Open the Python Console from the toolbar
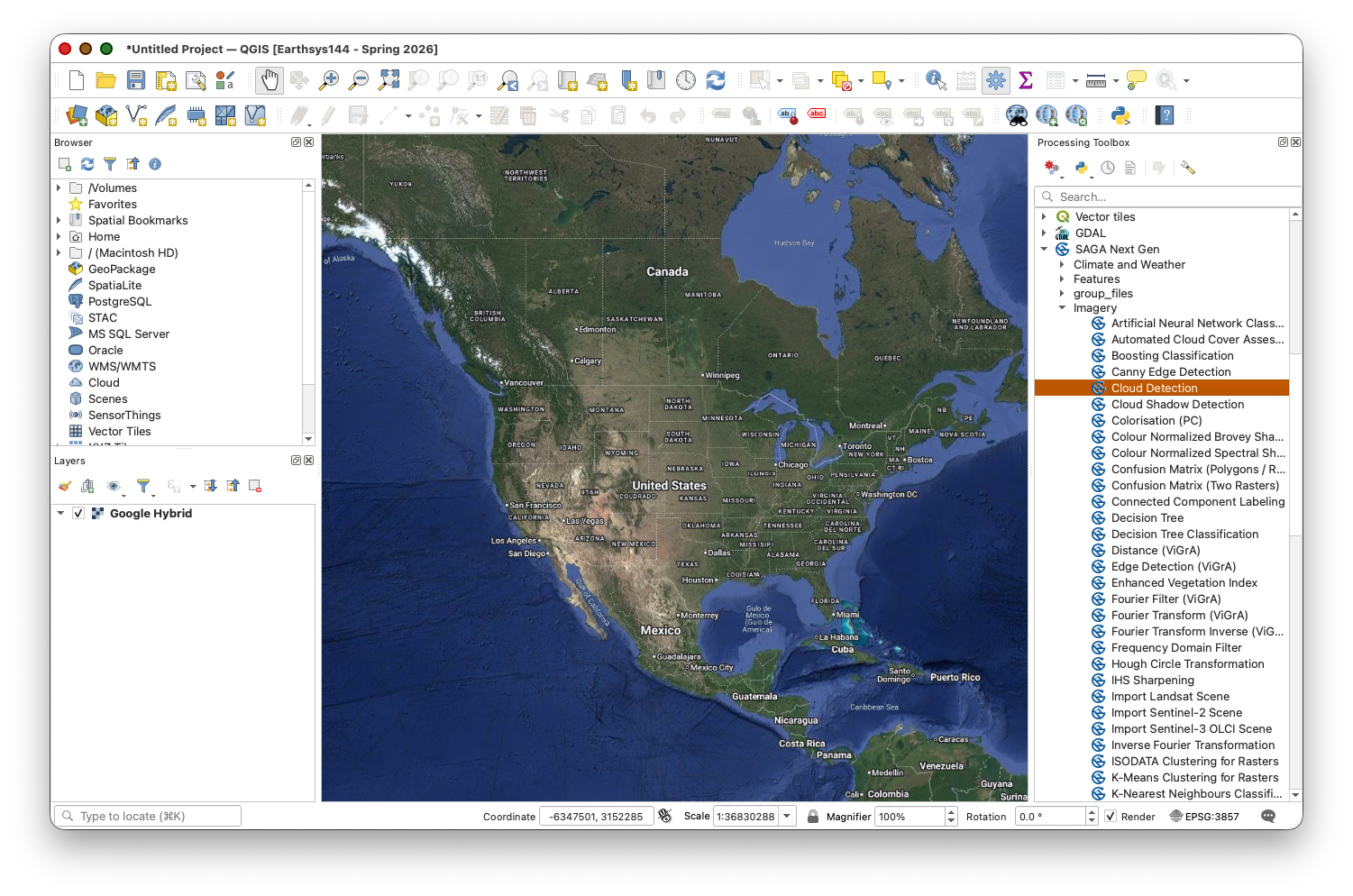 tap(1120, 115)
